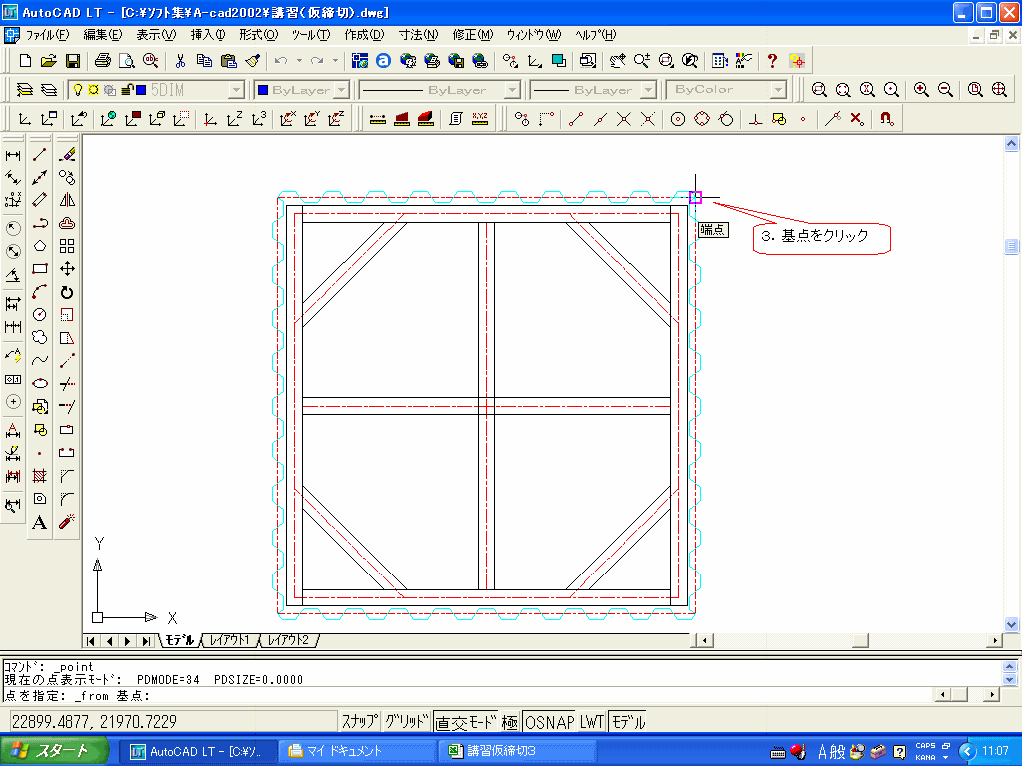This screenshot has width=1023, height=767.
Task: Print the drawing with the printer icon
Action: click(x=102, y=61)
